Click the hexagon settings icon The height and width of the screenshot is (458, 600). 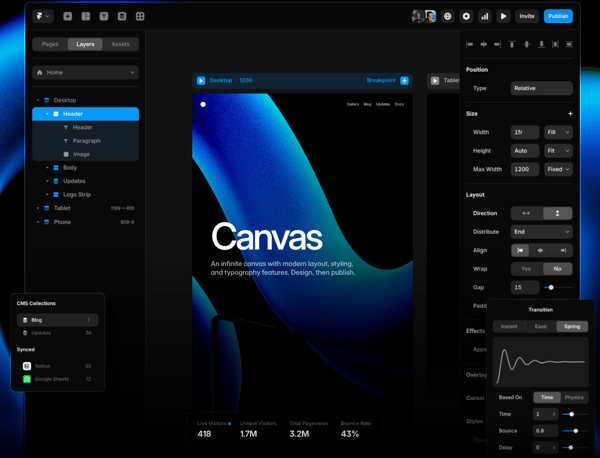[x=466, y=16]
